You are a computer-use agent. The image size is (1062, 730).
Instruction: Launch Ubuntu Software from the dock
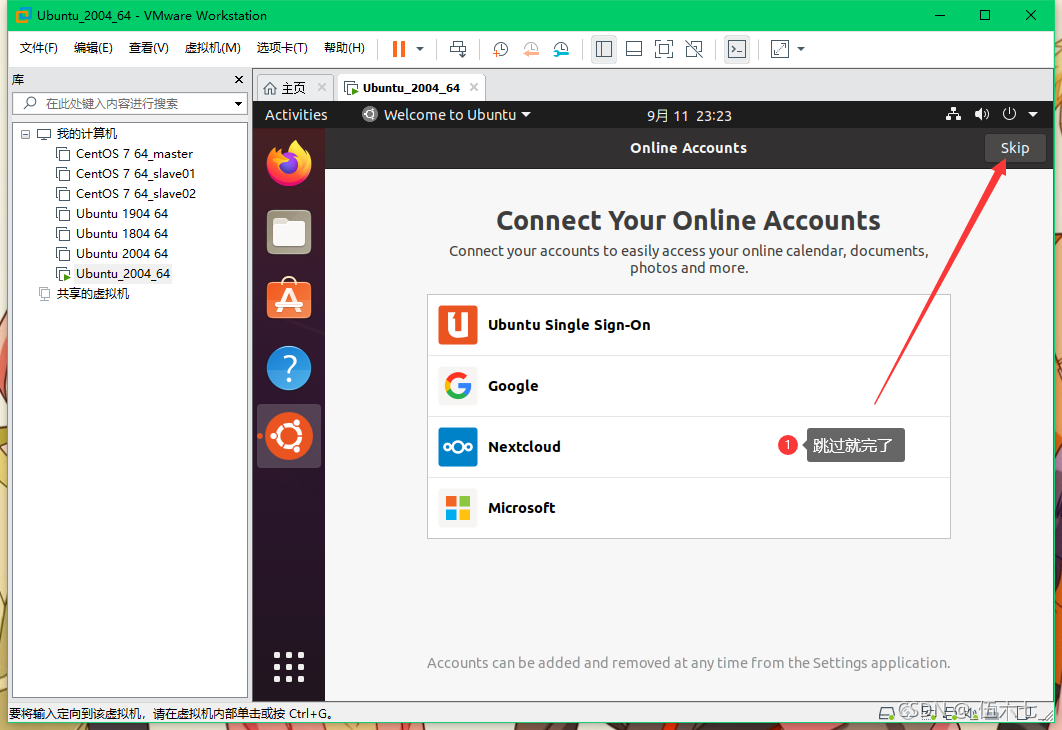289,299
